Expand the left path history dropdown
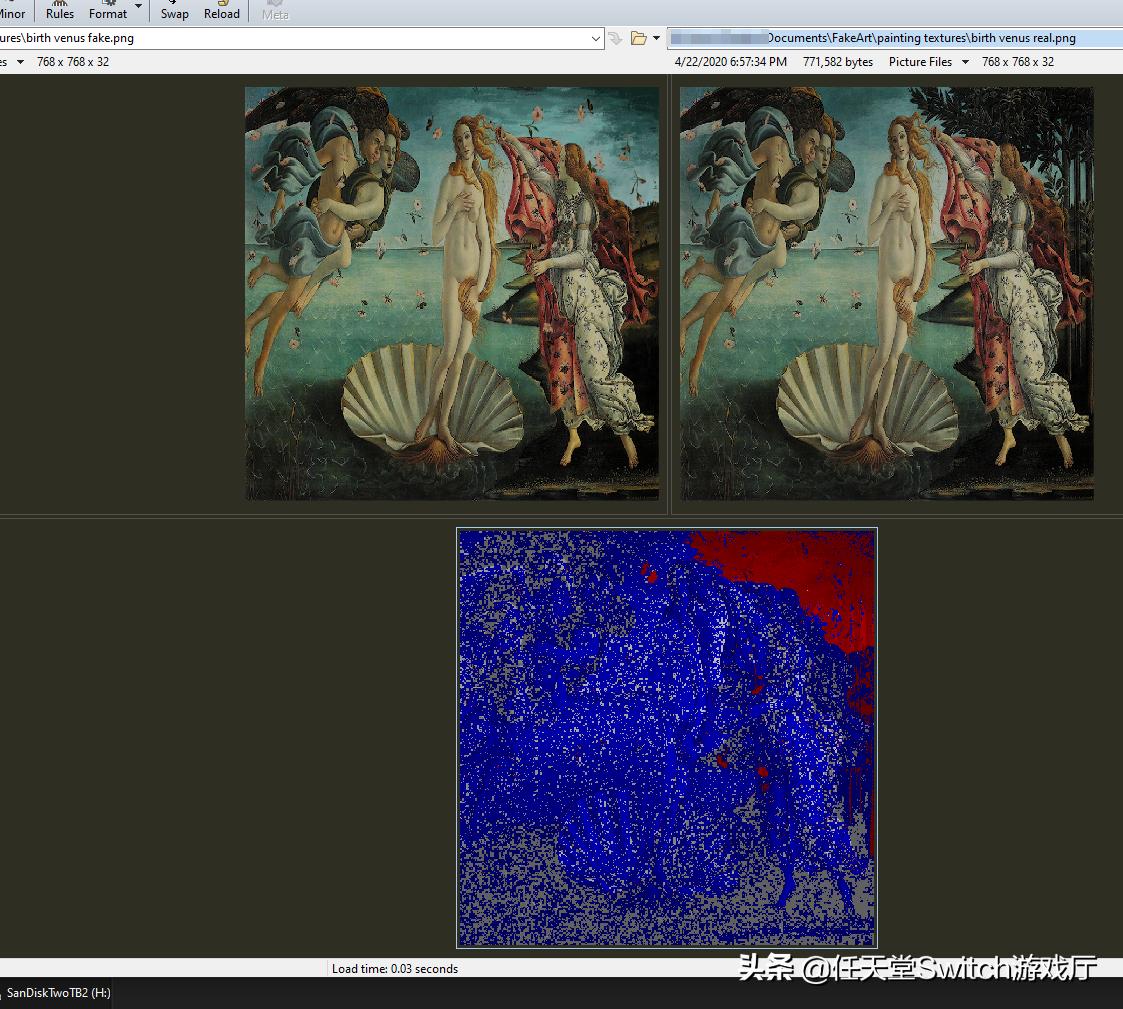Screen dimensions: 1123x1009 click(596, 39)
